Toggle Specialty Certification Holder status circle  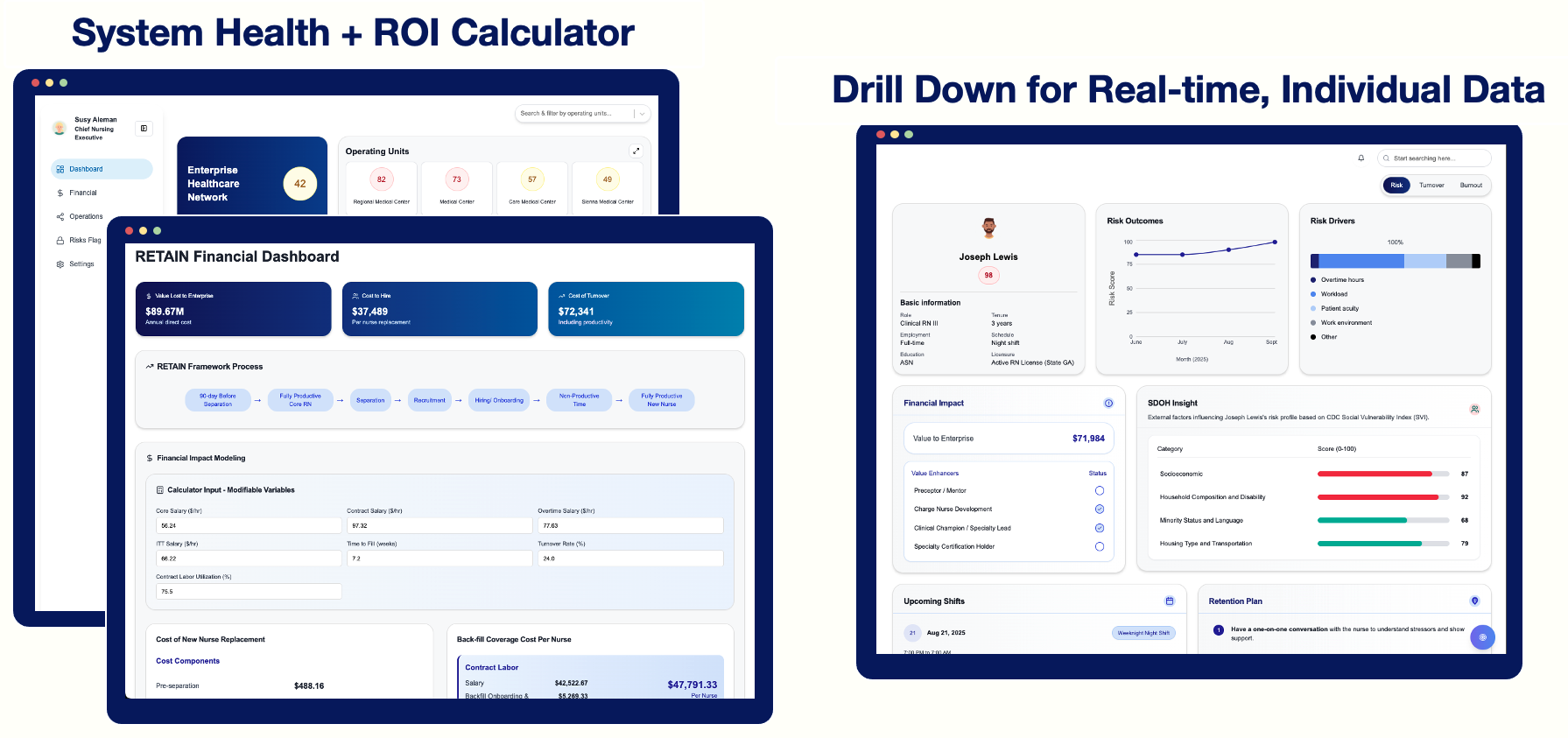coord(1100,547)
